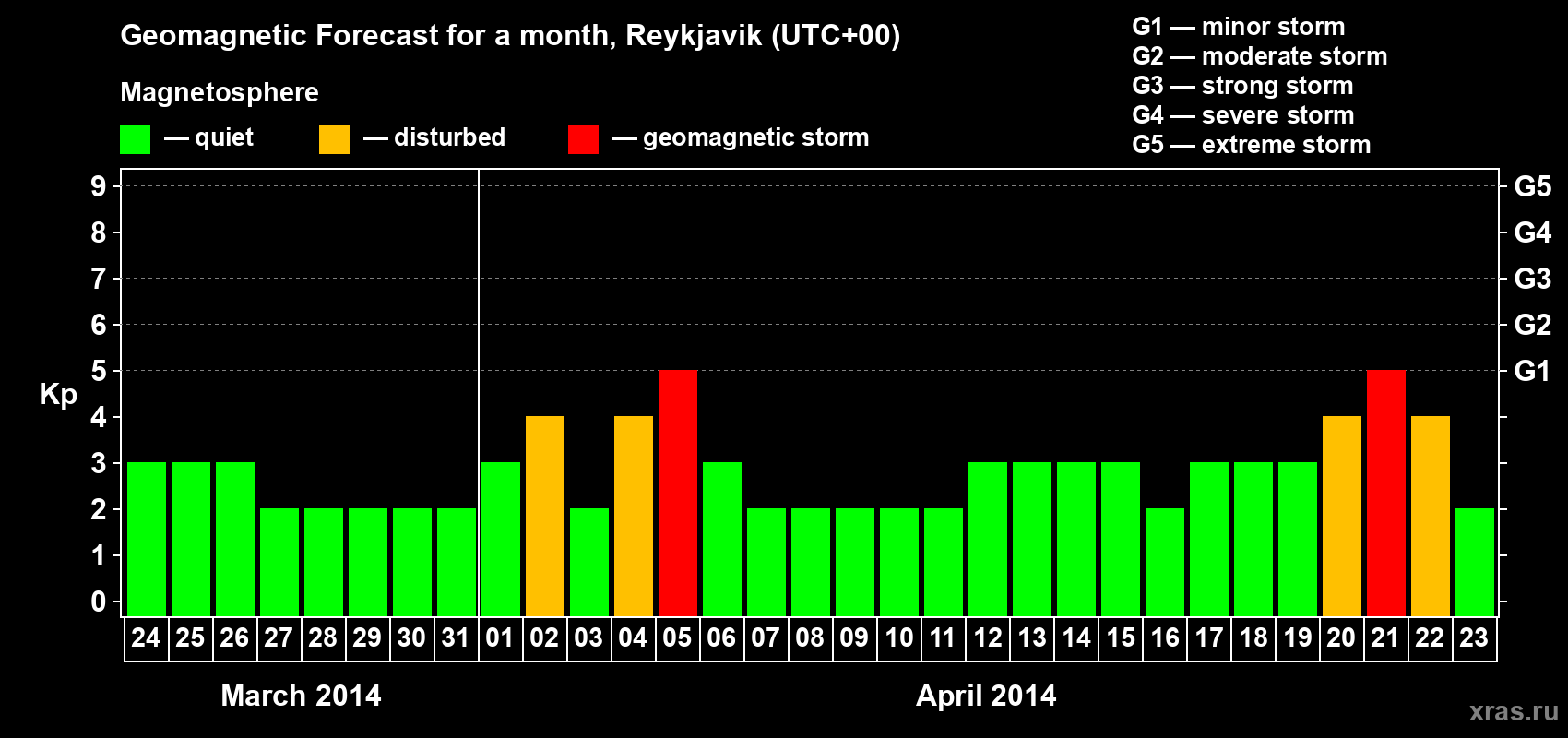The width and height of the screenshot is (1568, 738).
Task: Click the orange disturbed legend swatch
Action: [334, 139]
